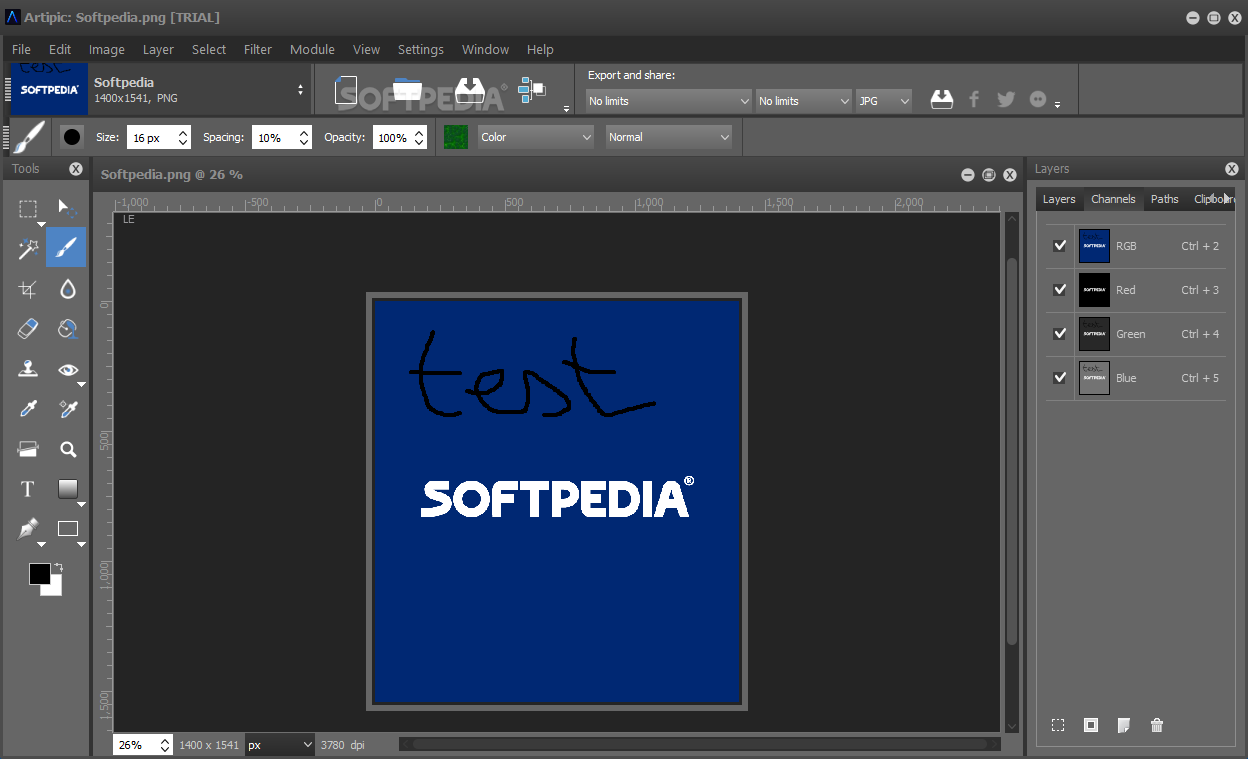The image size is (1248, 759).
Task: Toggle visibility of Blue channel
Action: pos(1060,378)
